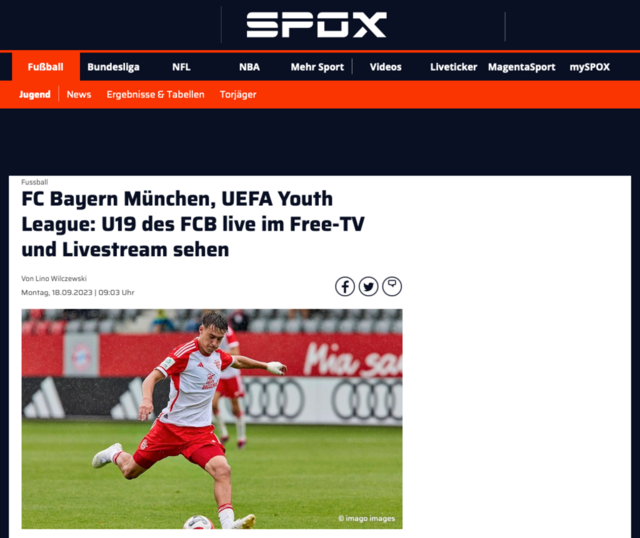Open the NFL menu item
Viewport: 640px width, 538px height.
[x=181, y=67]
